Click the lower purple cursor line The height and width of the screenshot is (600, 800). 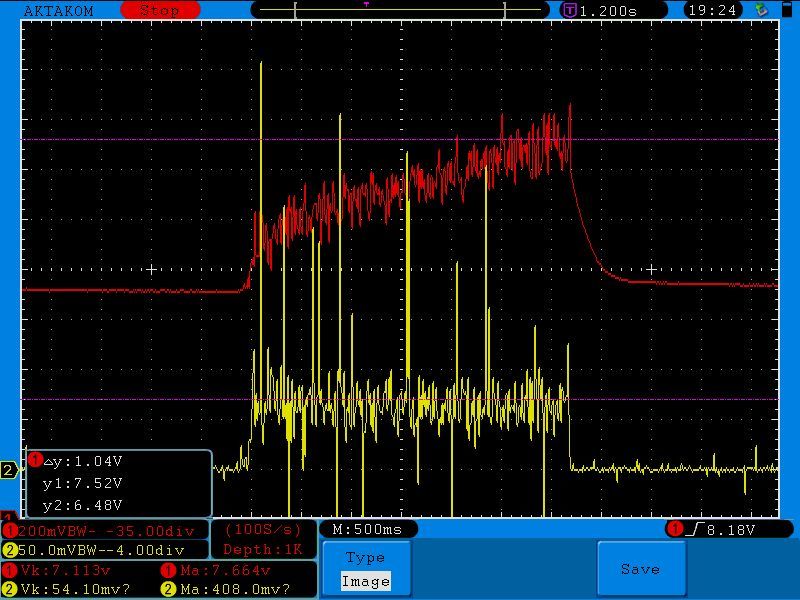[400, 399]
